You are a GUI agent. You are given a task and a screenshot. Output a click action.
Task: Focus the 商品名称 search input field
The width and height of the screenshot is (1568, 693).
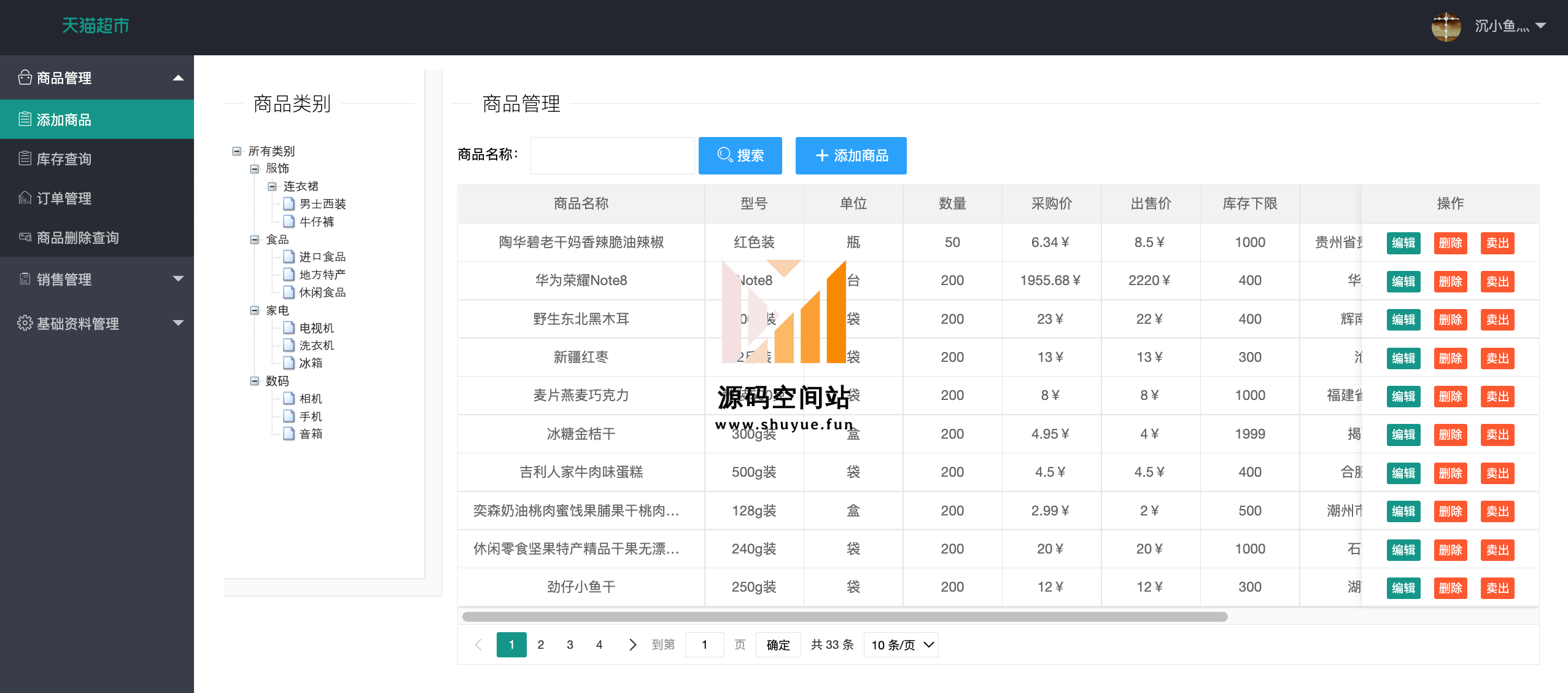coord(612,155)
